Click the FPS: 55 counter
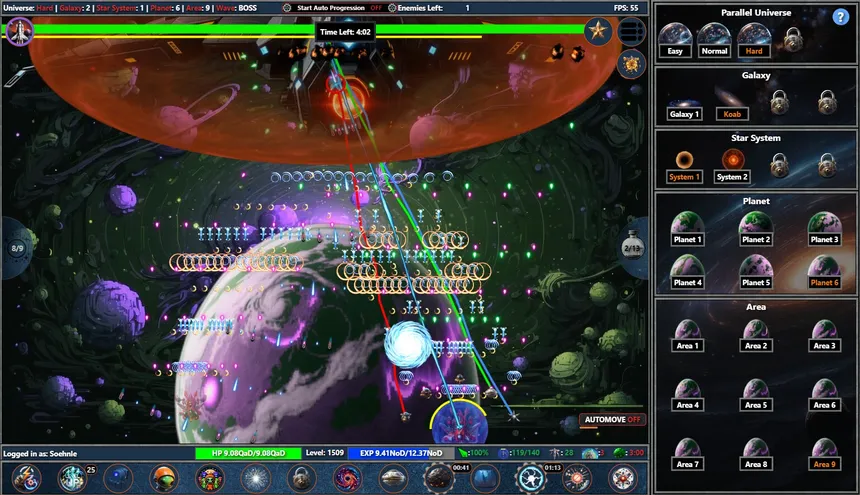 pyautogui.click(x=626, y=8)
